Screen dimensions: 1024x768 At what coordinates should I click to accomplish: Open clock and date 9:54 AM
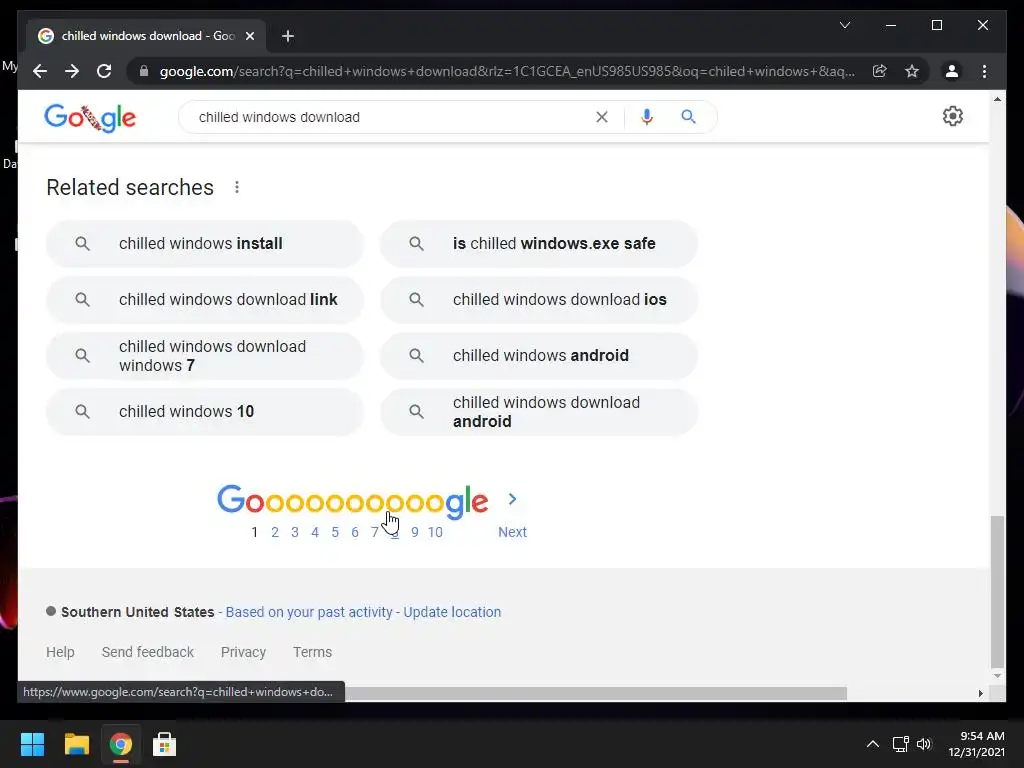pos(976,744)
